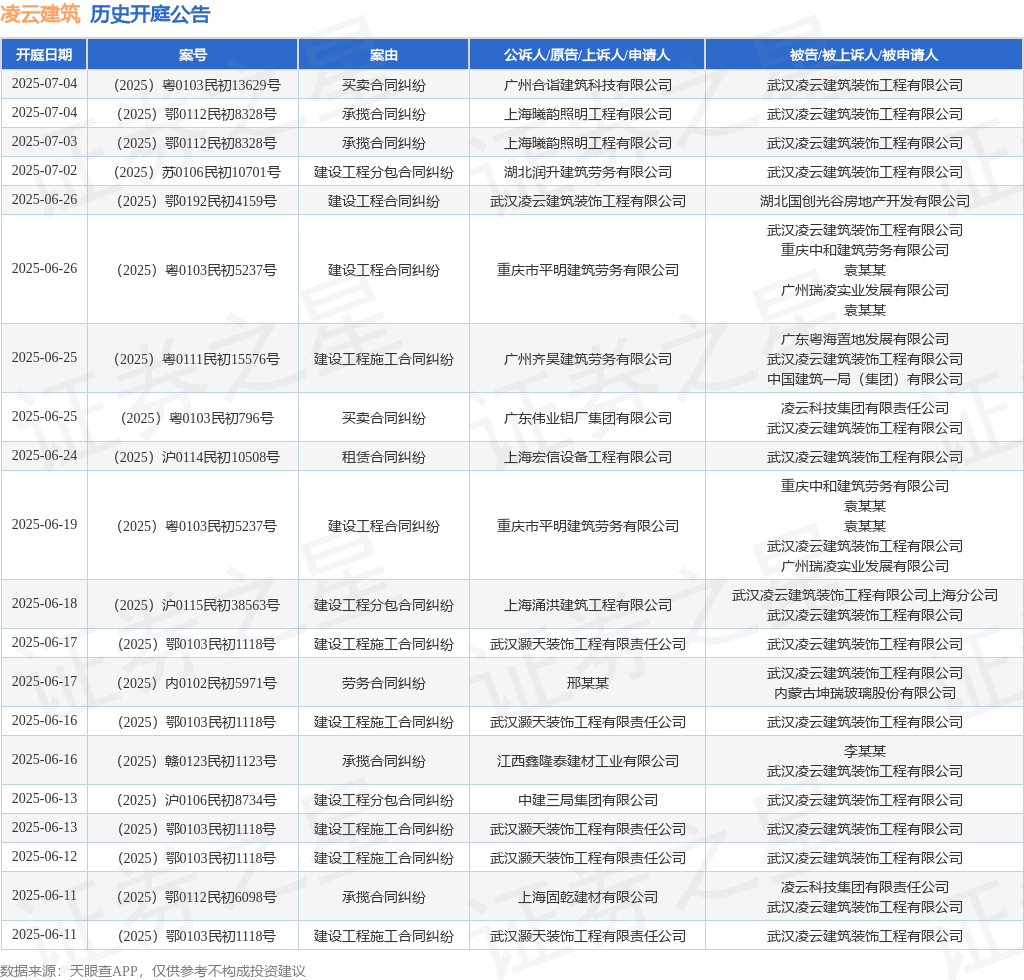Select plaintiff 湖北润升建筑劳务有限公司

coord(588,172)
